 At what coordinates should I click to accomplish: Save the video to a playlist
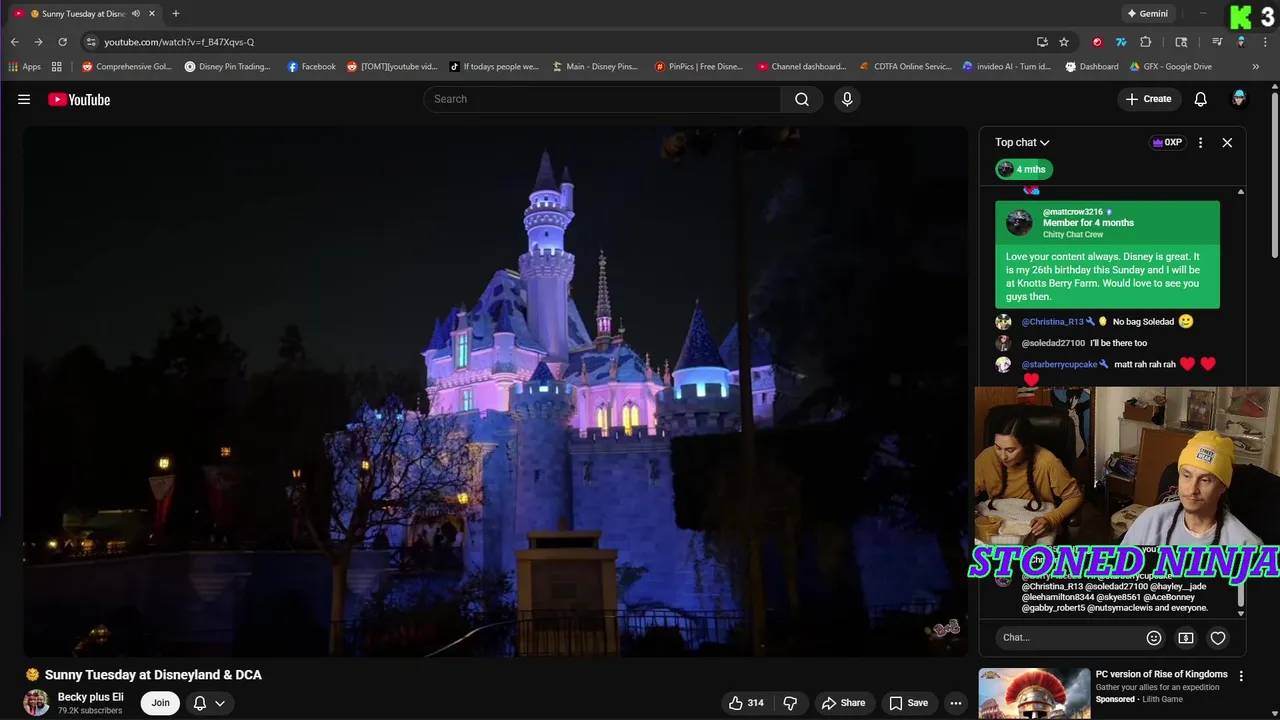pyautogui.click(x=908, y=703)
